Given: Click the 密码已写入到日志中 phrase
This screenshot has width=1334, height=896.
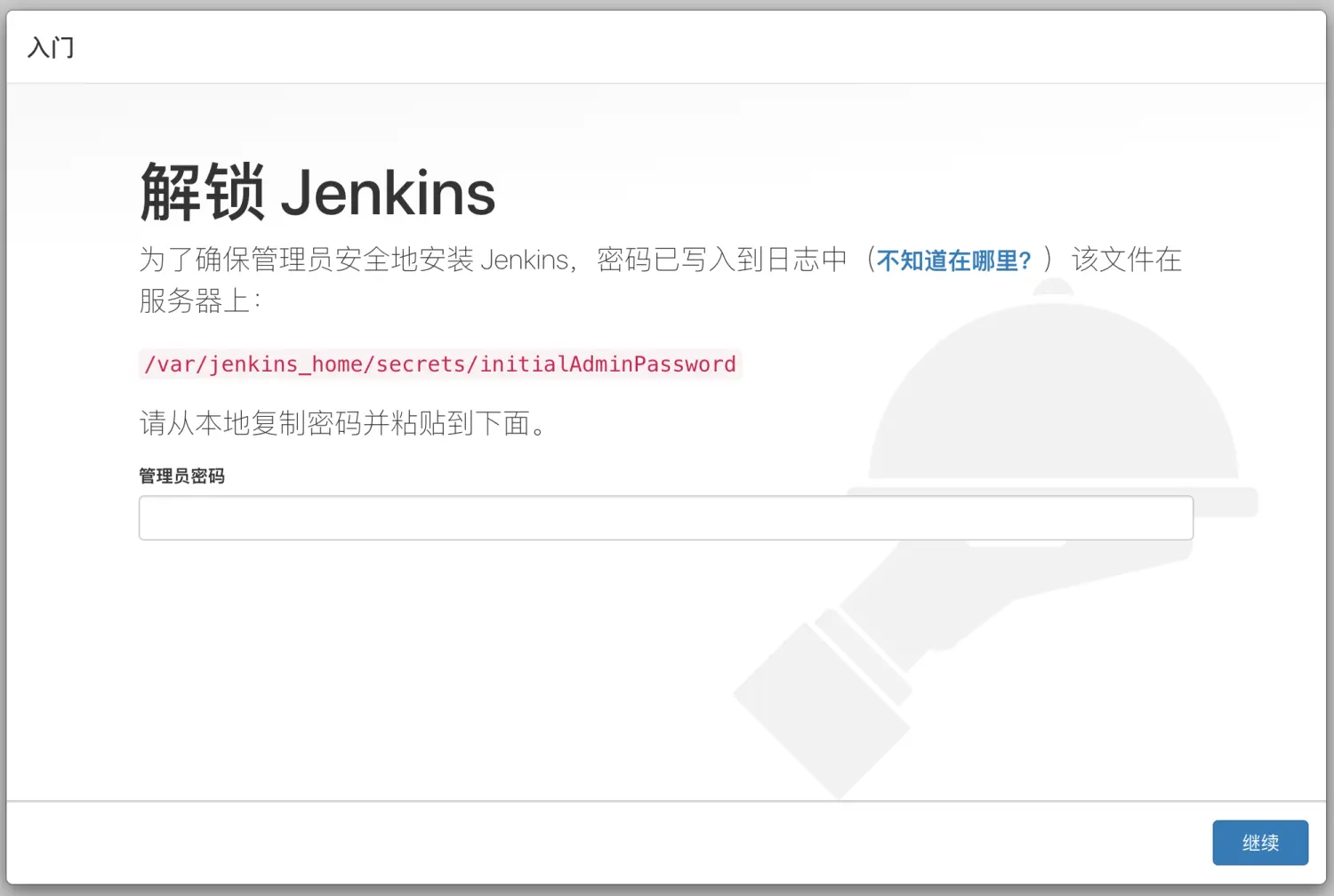Looking at the screenshot, I should click(722, 260).
